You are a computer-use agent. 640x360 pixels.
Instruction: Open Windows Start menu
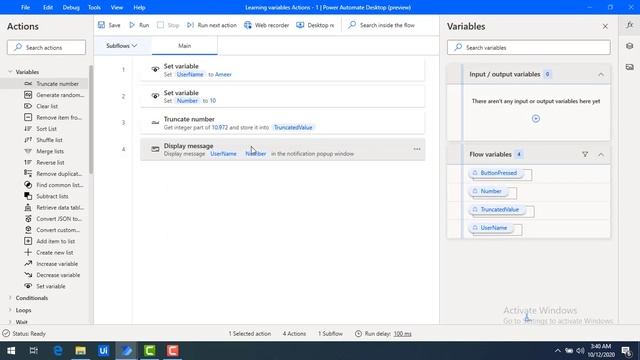point(11,351)
